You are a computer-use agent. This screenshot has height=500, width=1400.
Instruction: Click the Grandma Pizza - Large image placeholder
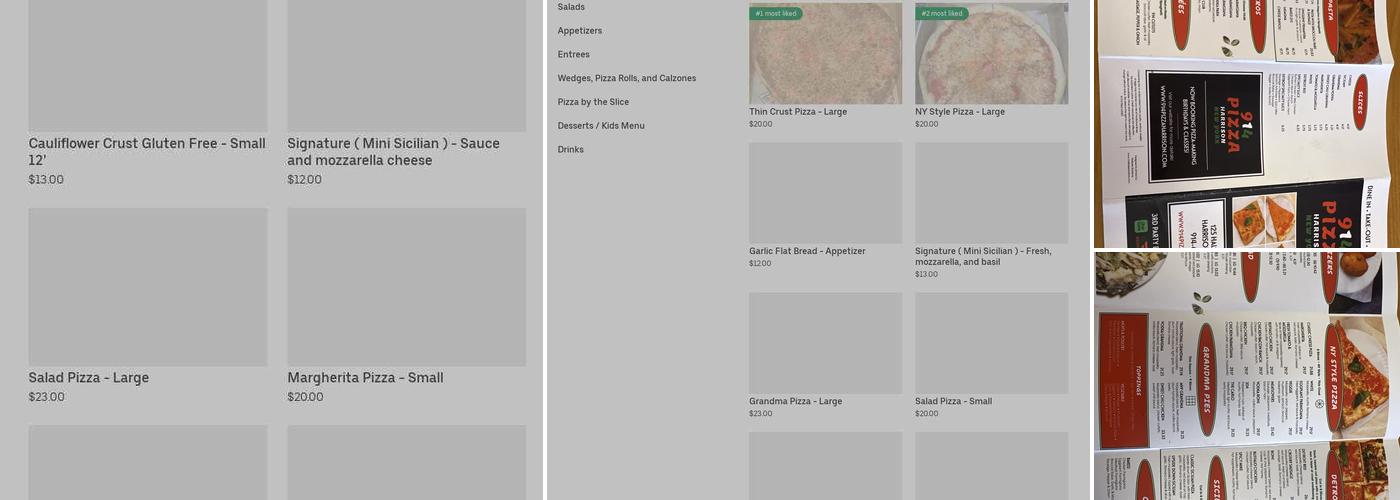tap(825, 343)
